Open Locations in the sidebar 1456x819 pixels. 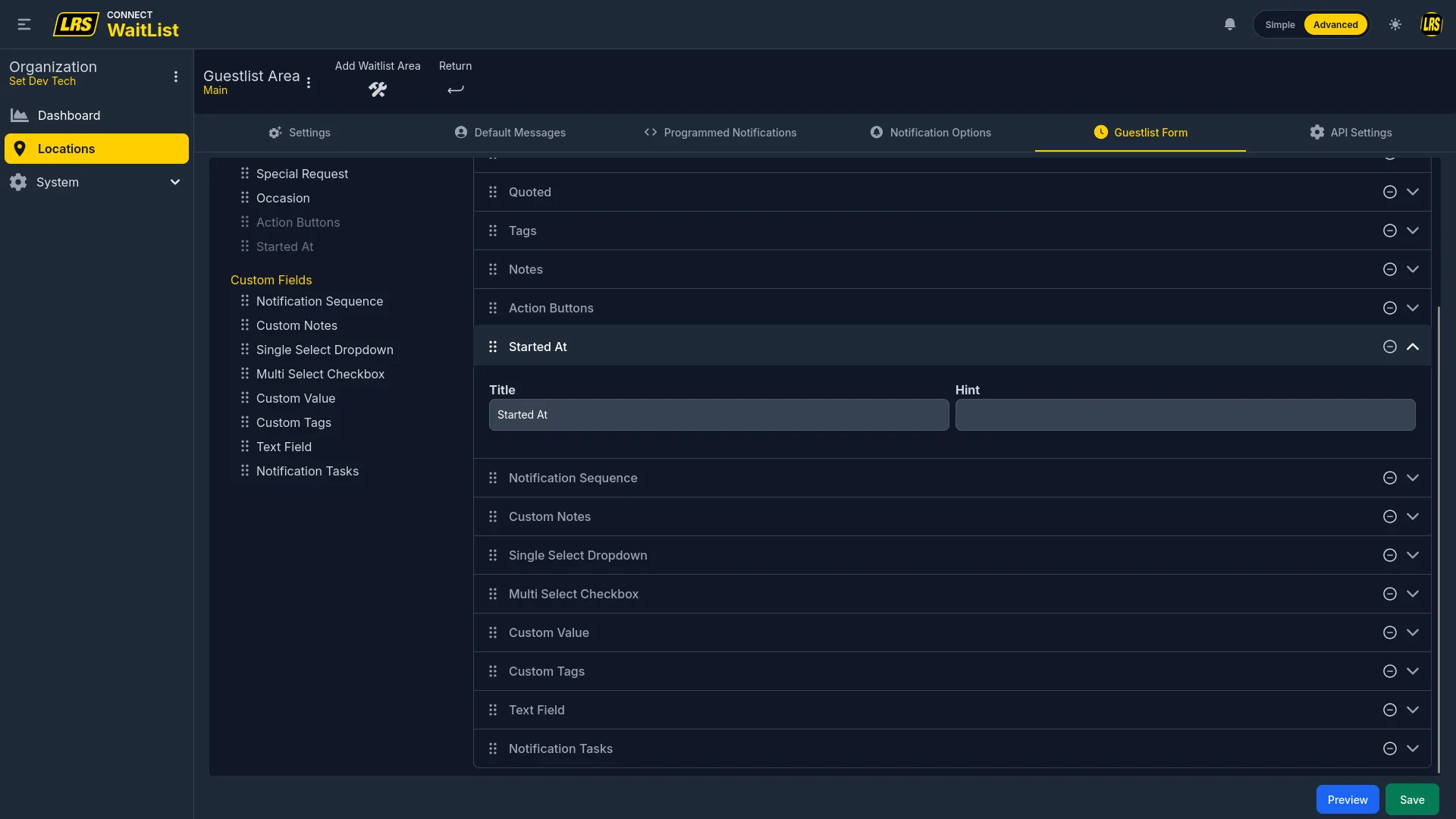click(96, 149)
